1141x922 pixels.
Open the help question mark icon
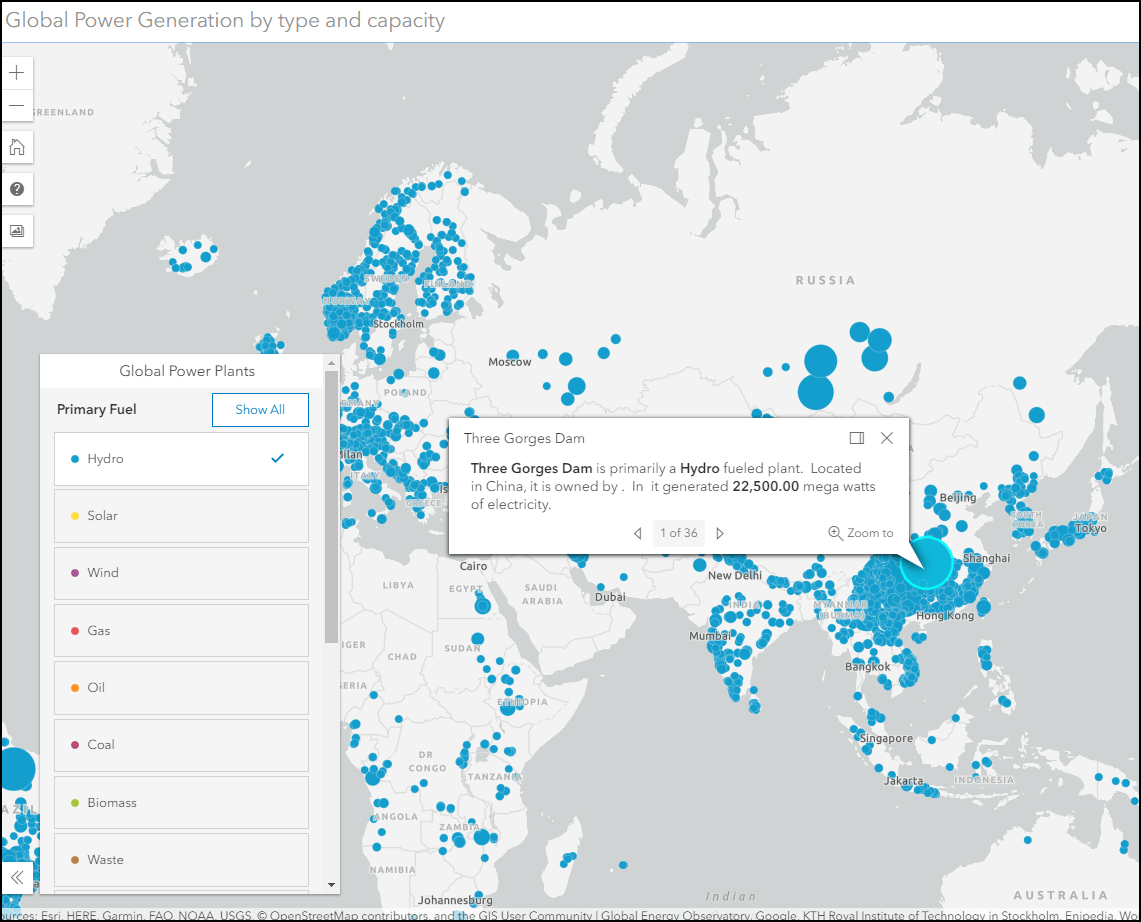tap(17, 189)
